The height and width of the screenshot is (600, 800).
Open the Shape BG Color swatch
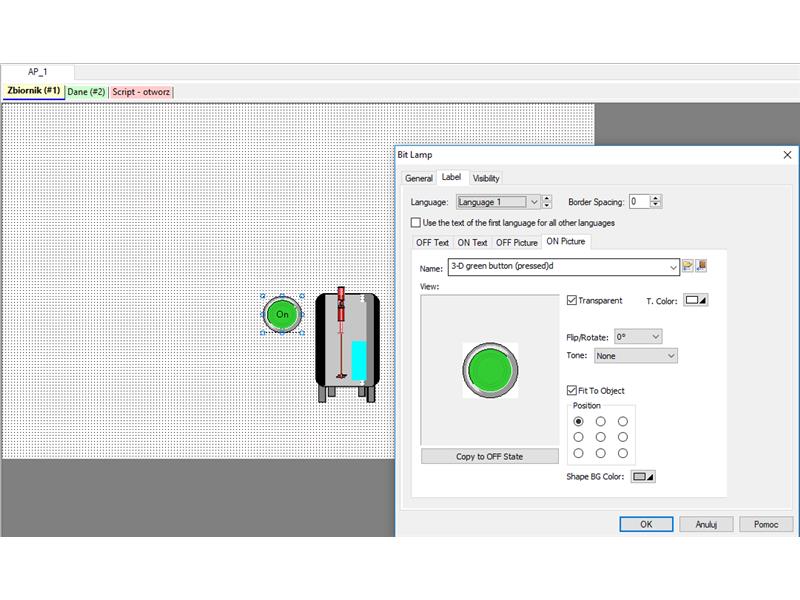643,477
